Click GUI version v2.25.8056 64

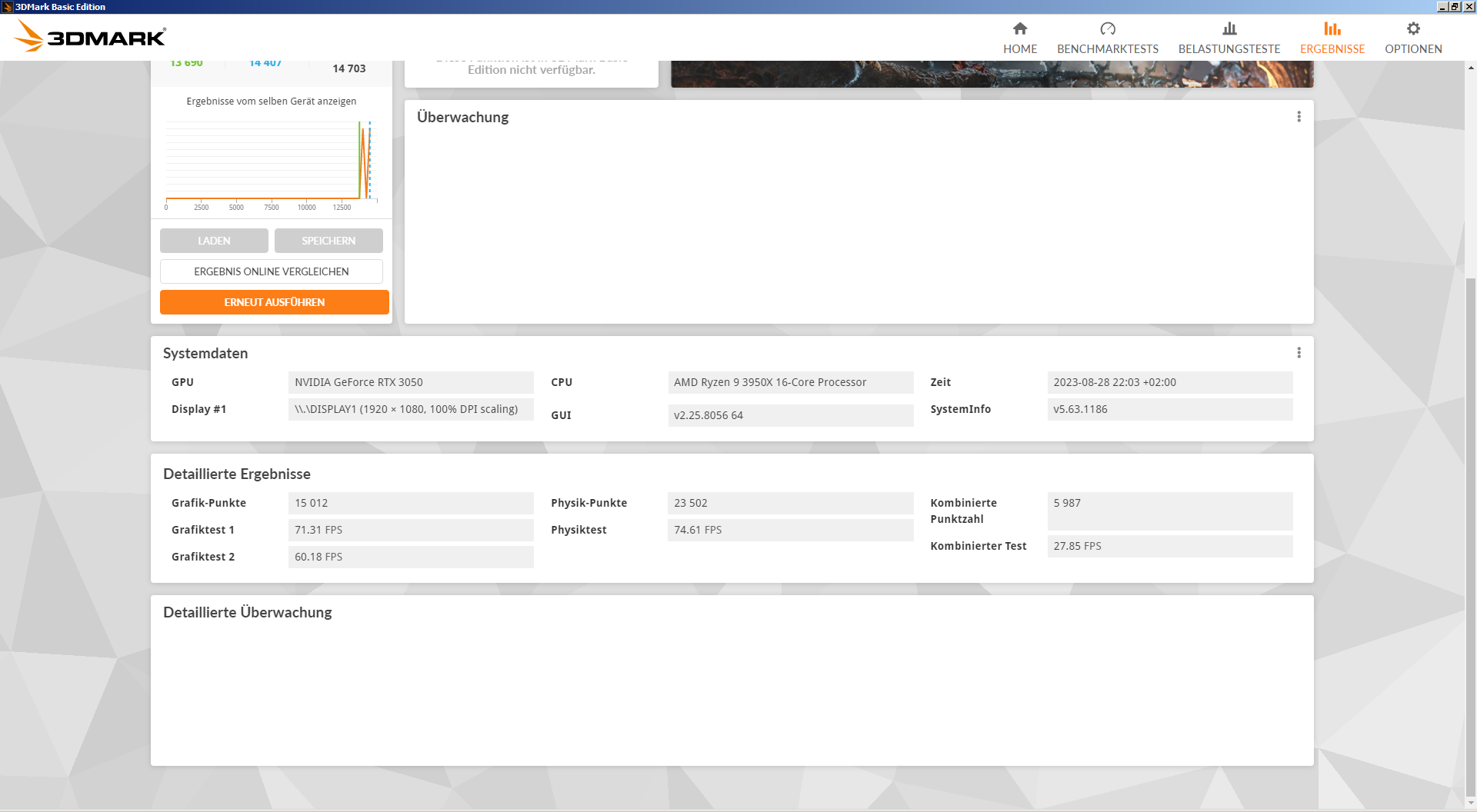coord(791,415)
